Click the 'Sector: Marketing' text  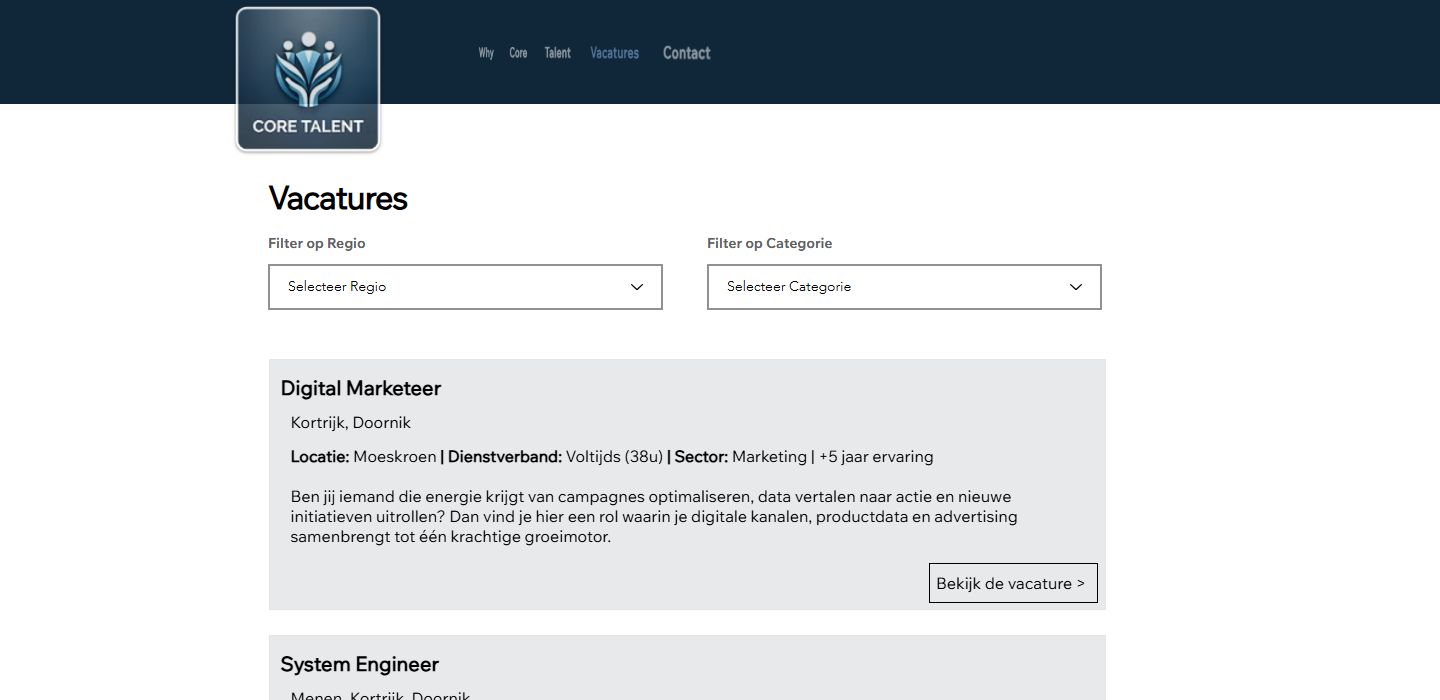[x=741, y=456]
